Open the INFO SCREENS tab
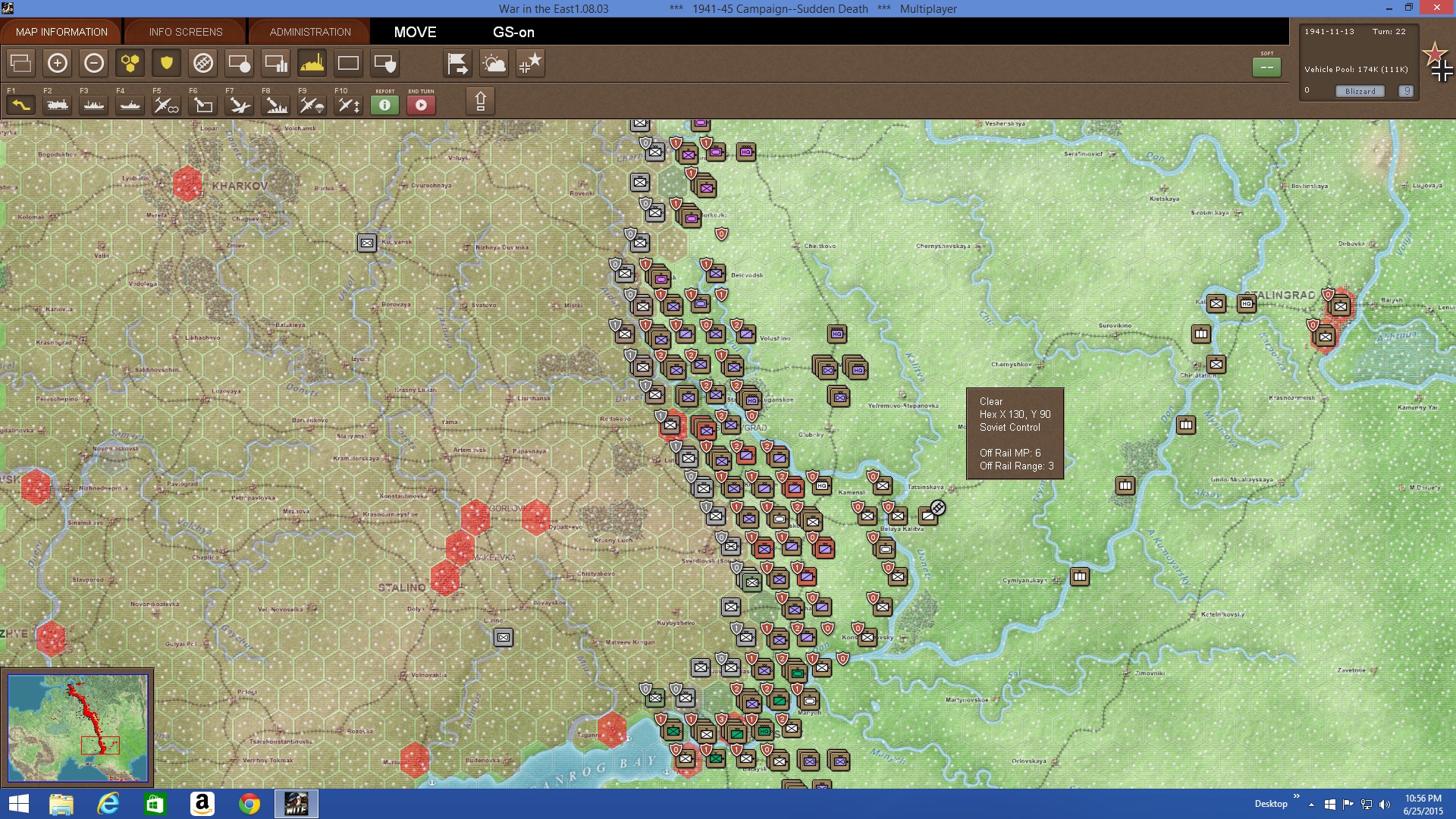Image resolution: width=1456 pixels, height=819 pixels. (186, 32)
